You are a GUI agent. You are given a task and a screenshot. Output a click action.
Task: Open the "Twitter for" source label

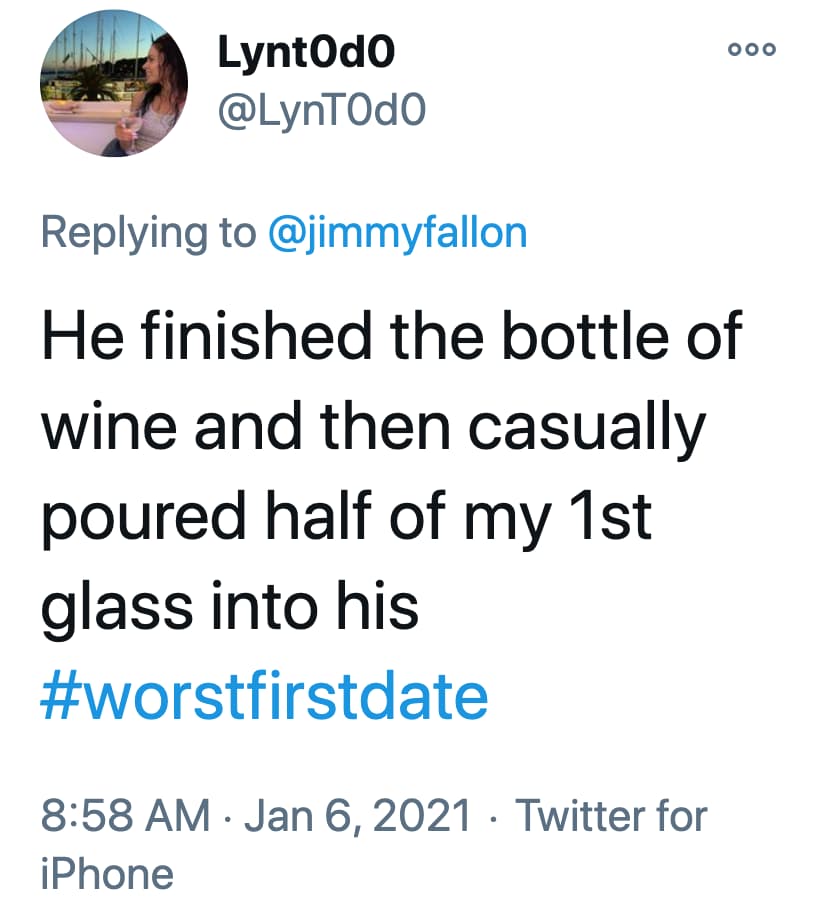tap(611, 816)
